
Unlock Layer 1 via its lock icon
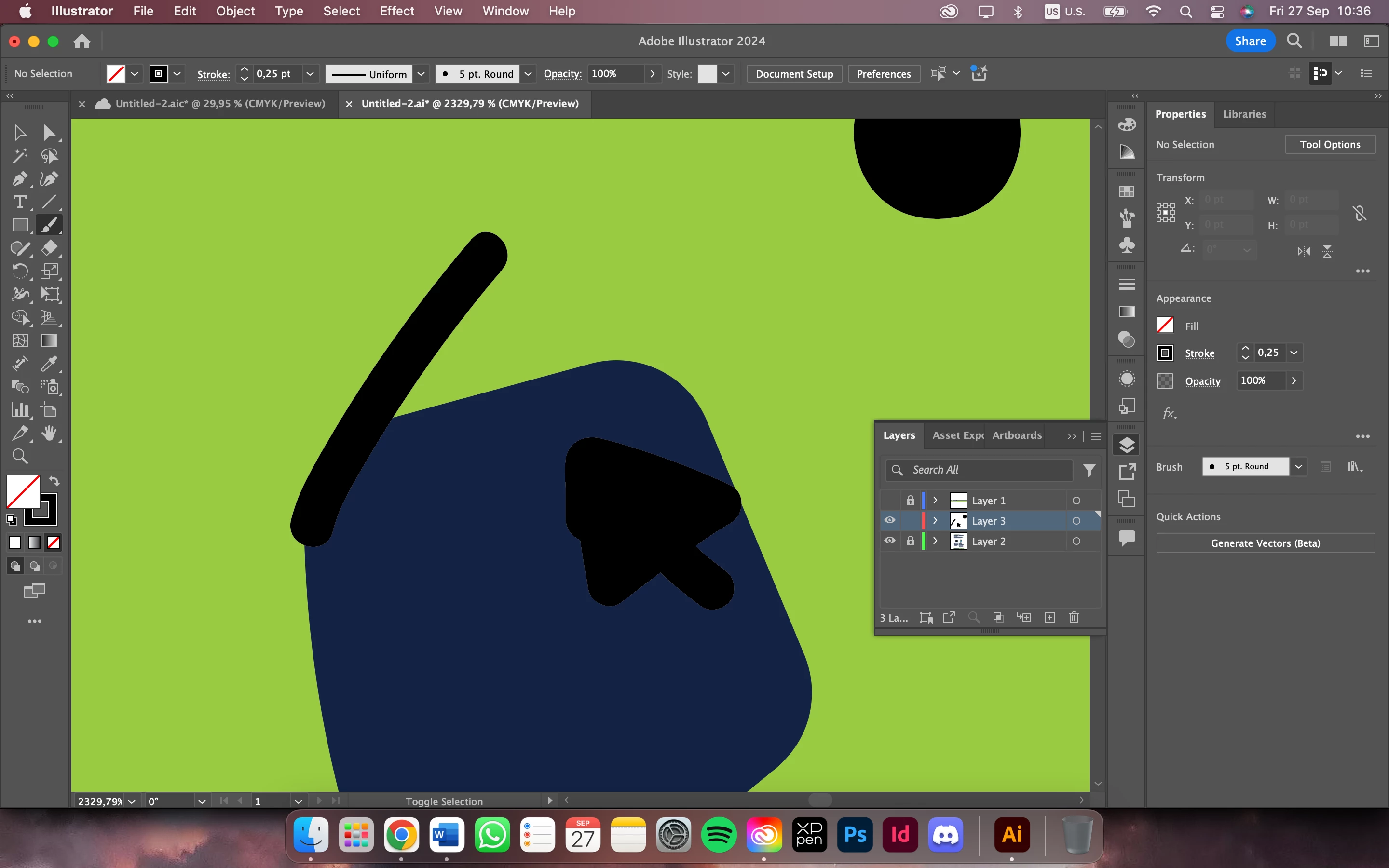(x=910, y=501)
